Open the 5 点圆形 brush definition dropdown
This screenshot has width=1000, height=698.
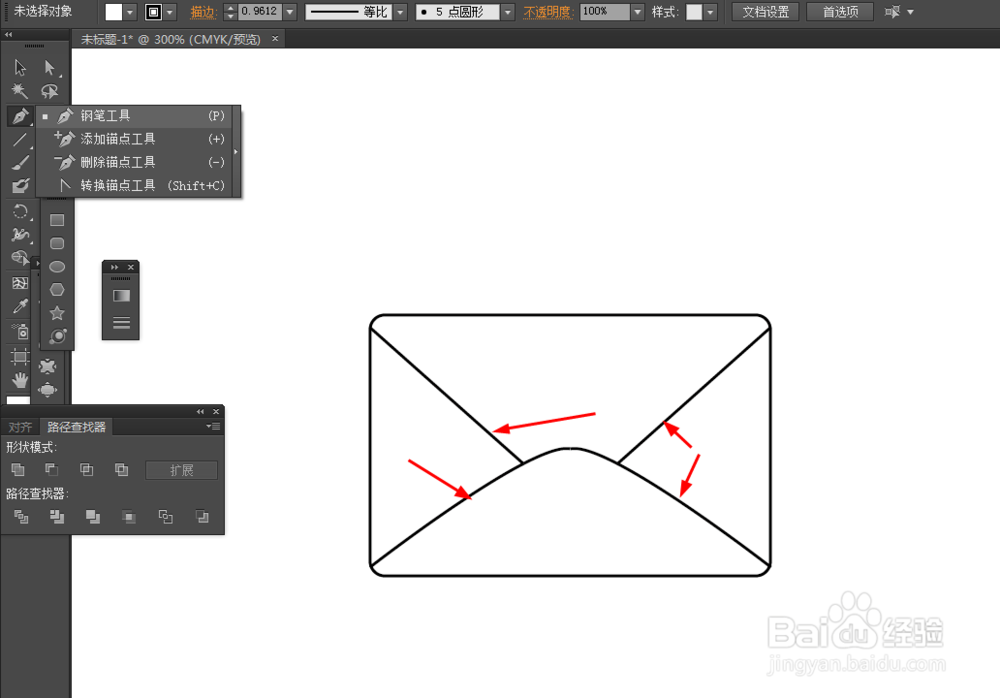coord(508,12)
